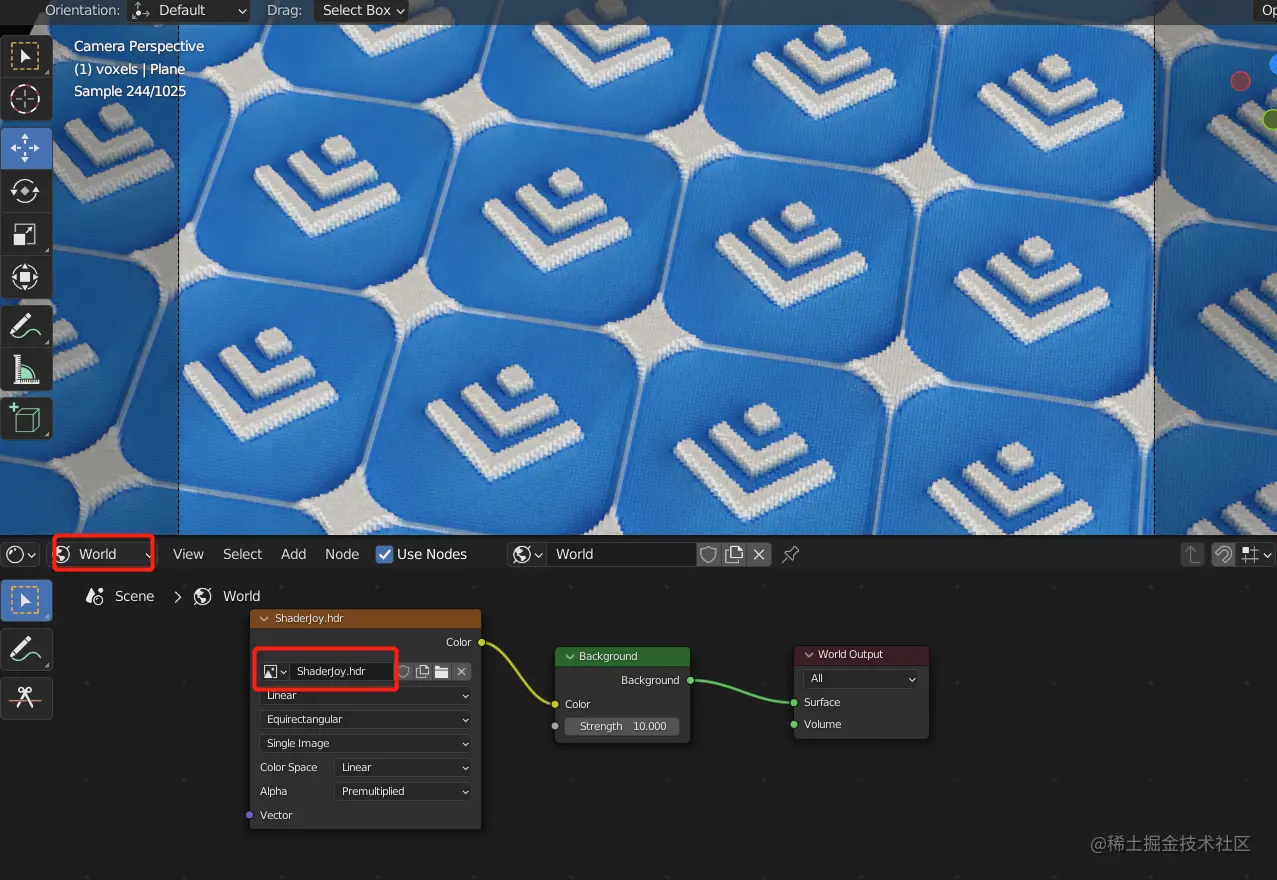Open the World shader type dropdown

coord(103,554)
